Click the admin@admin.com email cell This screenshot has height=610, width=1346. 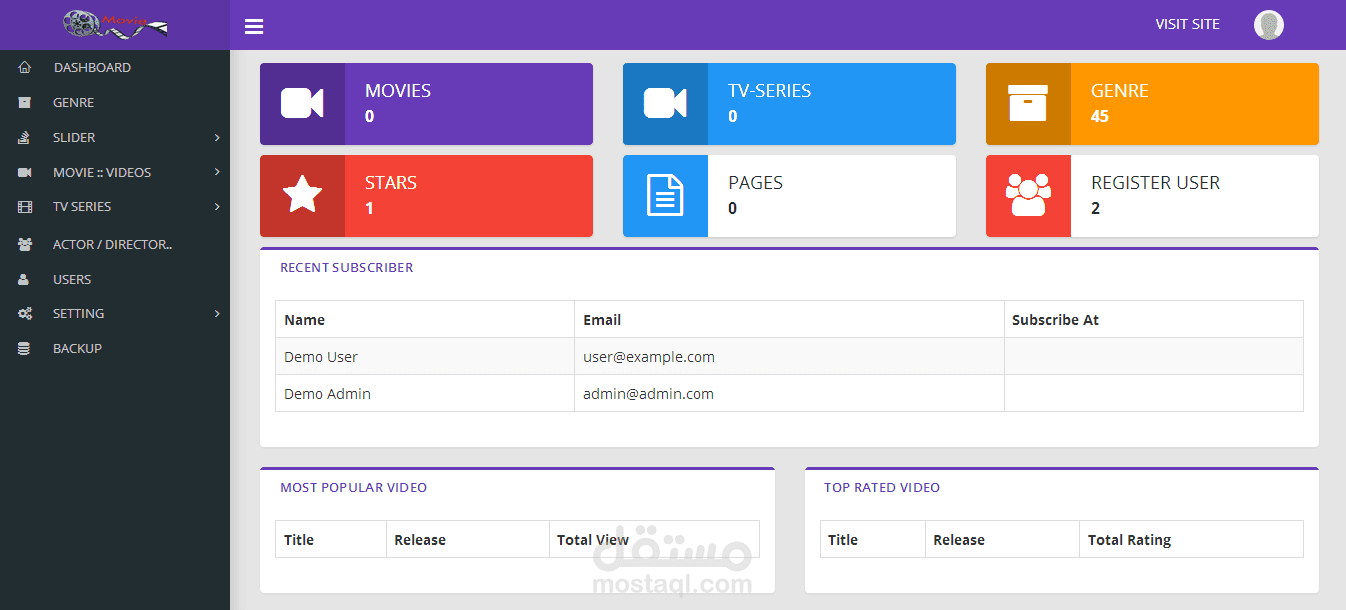(789, 394)
